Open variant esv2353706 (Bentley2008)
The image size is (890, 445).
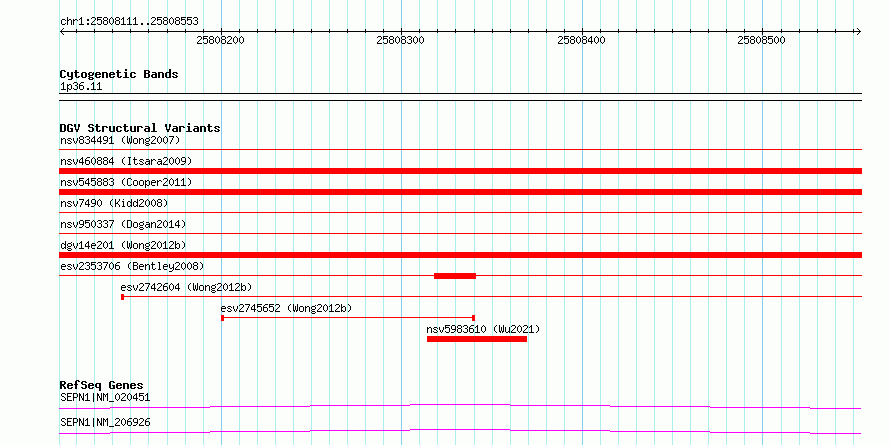(x=132, y=266)
